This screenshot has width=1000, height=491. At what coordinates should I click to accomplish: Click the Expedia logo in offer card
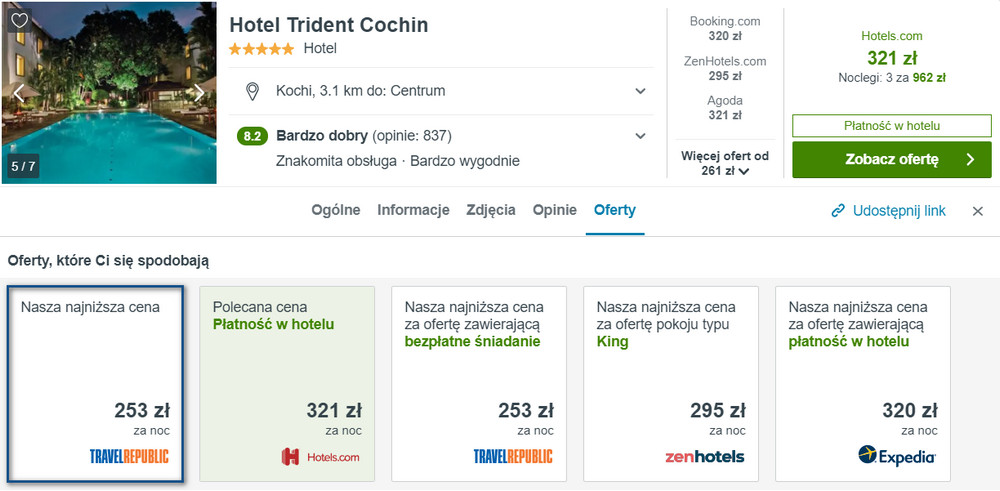(x=896, y=456)
